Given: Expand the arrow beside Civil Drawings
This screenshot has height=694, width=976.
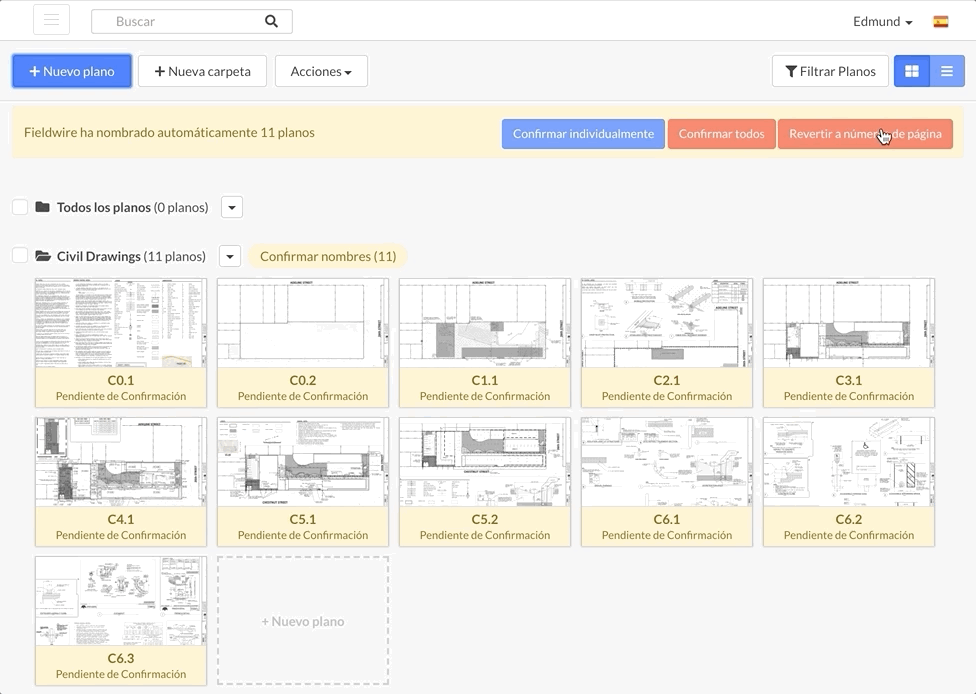Looking at the screenshot, I should tap(229, 255).
